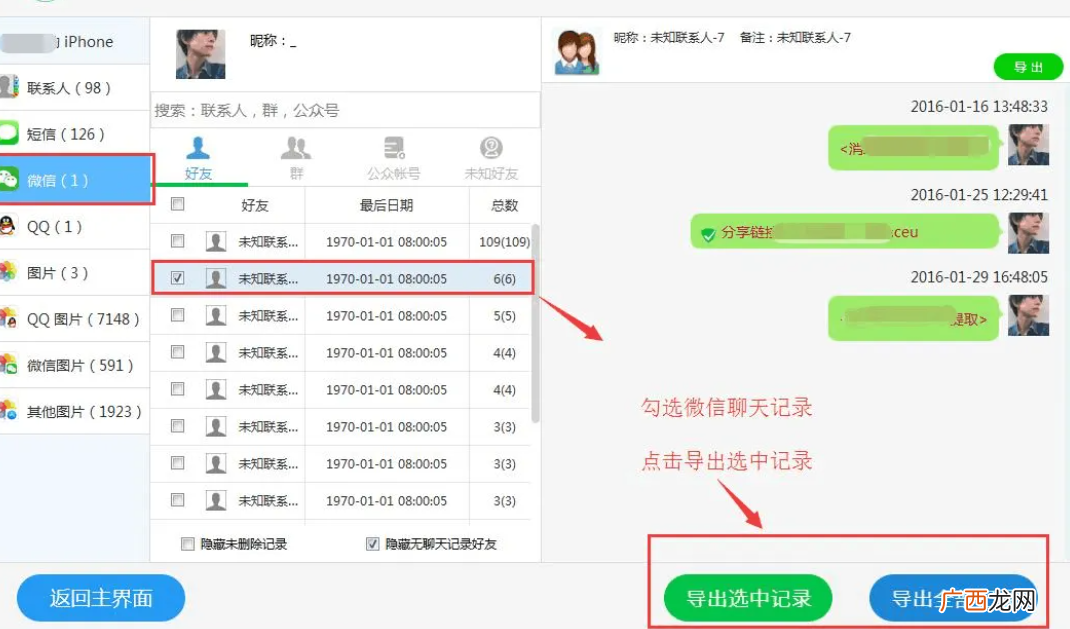The height and width of the screenshot is (629, 1070).
Task: Open the 图片 (3) photos category
Action: point(74,273)
